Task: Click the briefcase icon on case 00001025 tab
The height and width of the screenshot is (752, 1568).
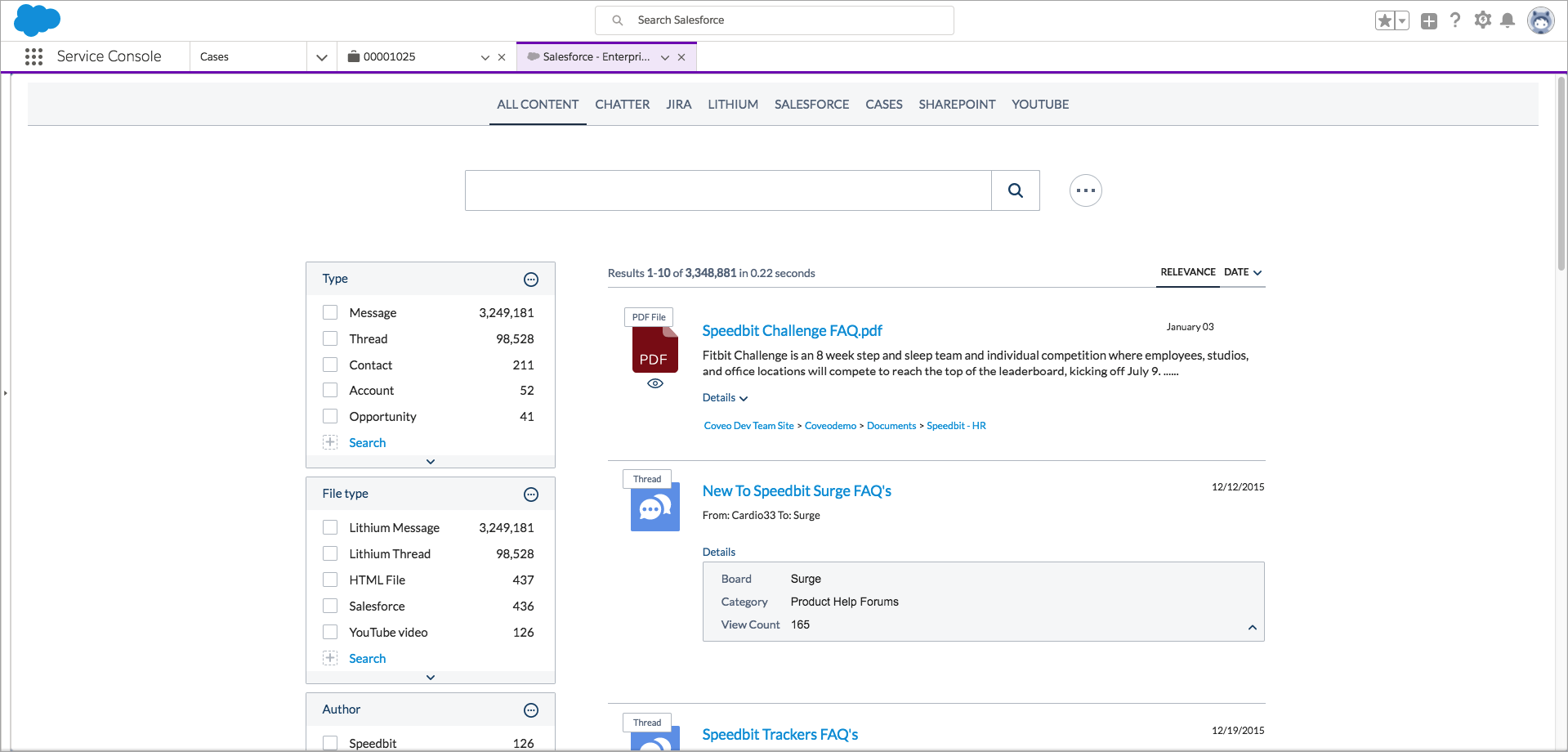Action: coord(354,56)
